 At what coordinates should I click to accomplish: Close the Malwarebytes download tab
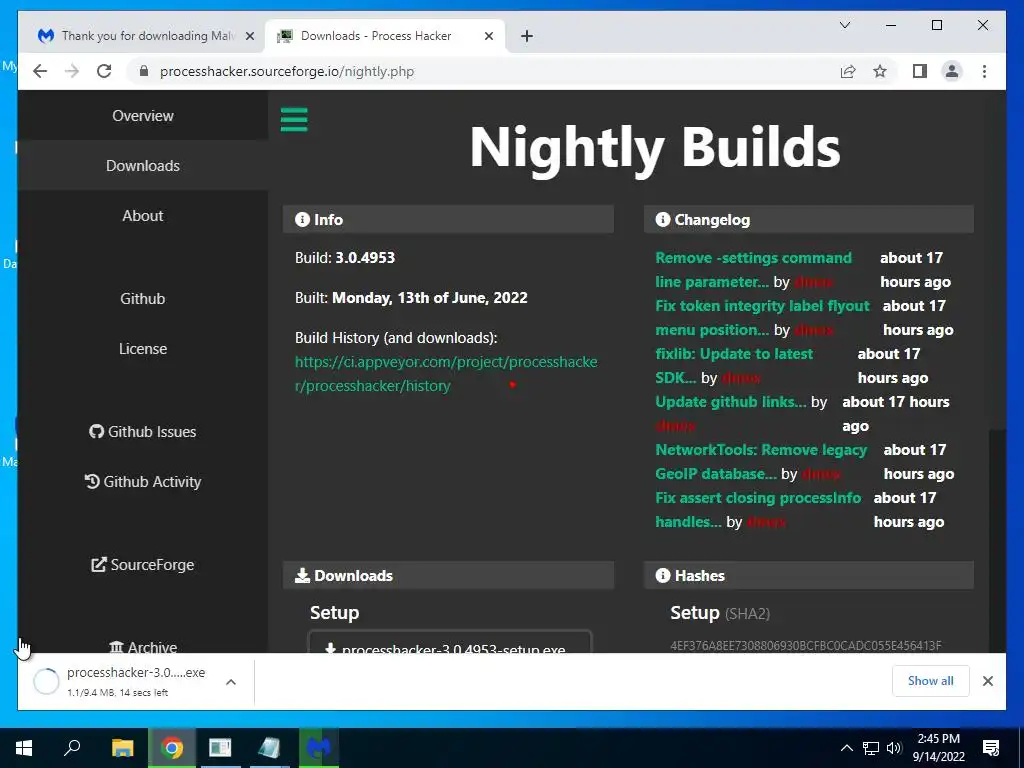pyautogui.click(x=249, y=36)
